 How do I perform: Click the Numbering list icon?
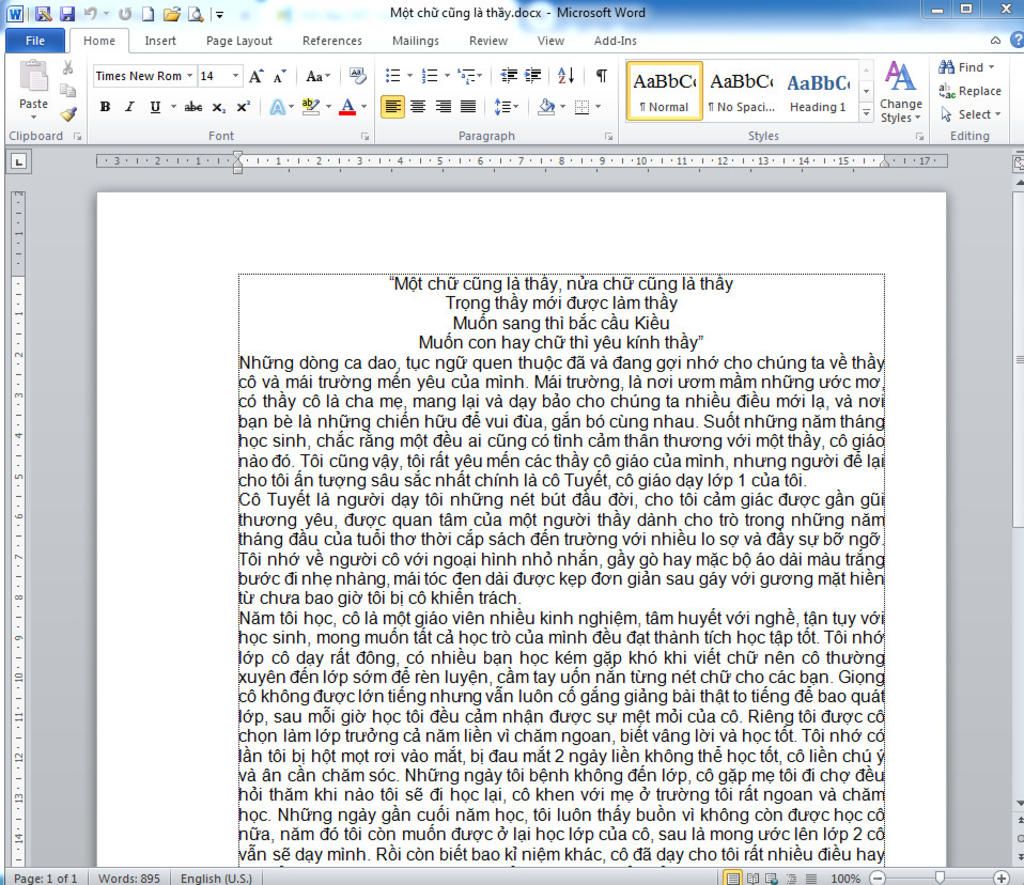pyautogui.click(x=430, y=76)
